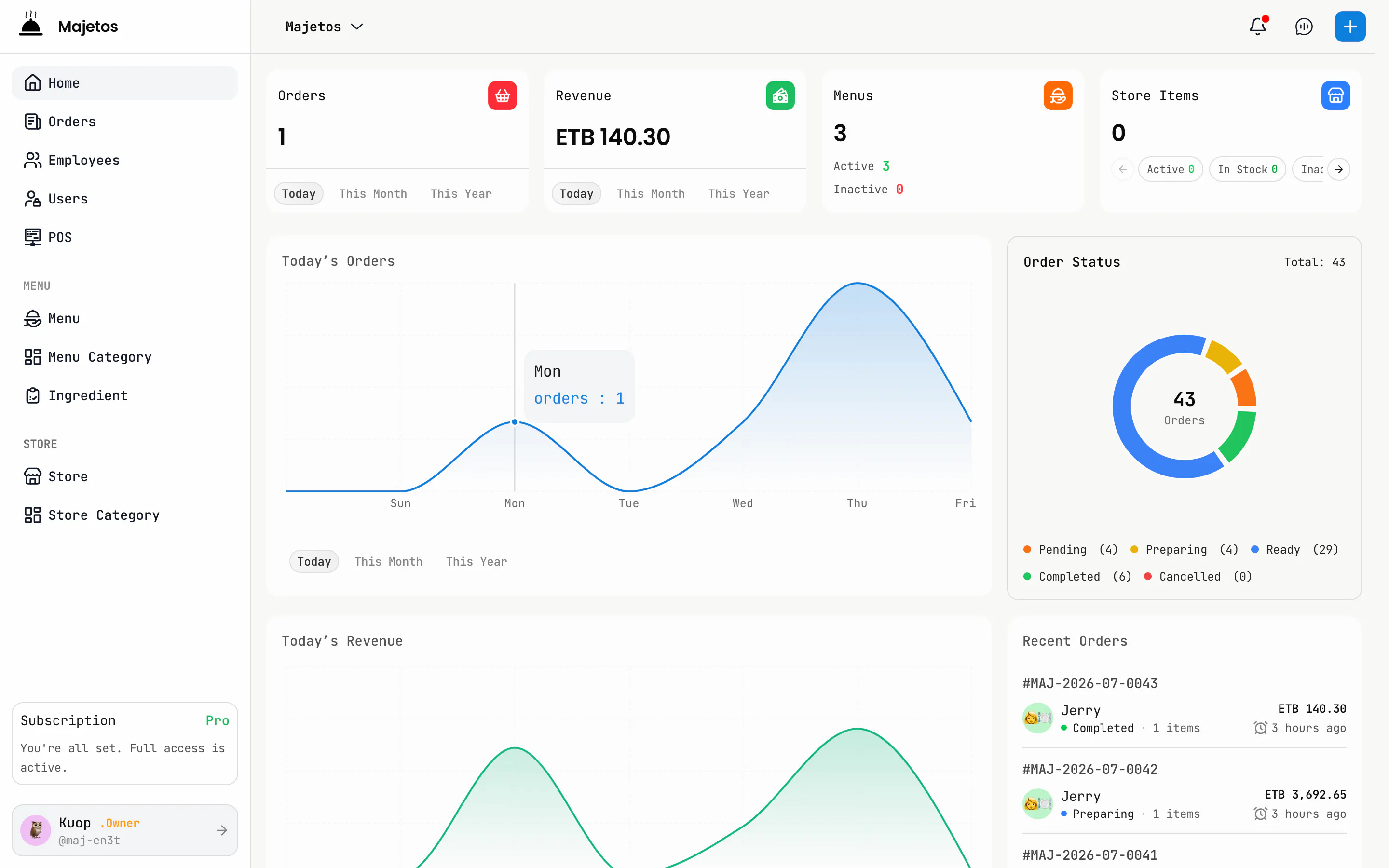Screen dimensions: 1389x868
Task: Select This Year in Orders card
Action: click(461, 193)
